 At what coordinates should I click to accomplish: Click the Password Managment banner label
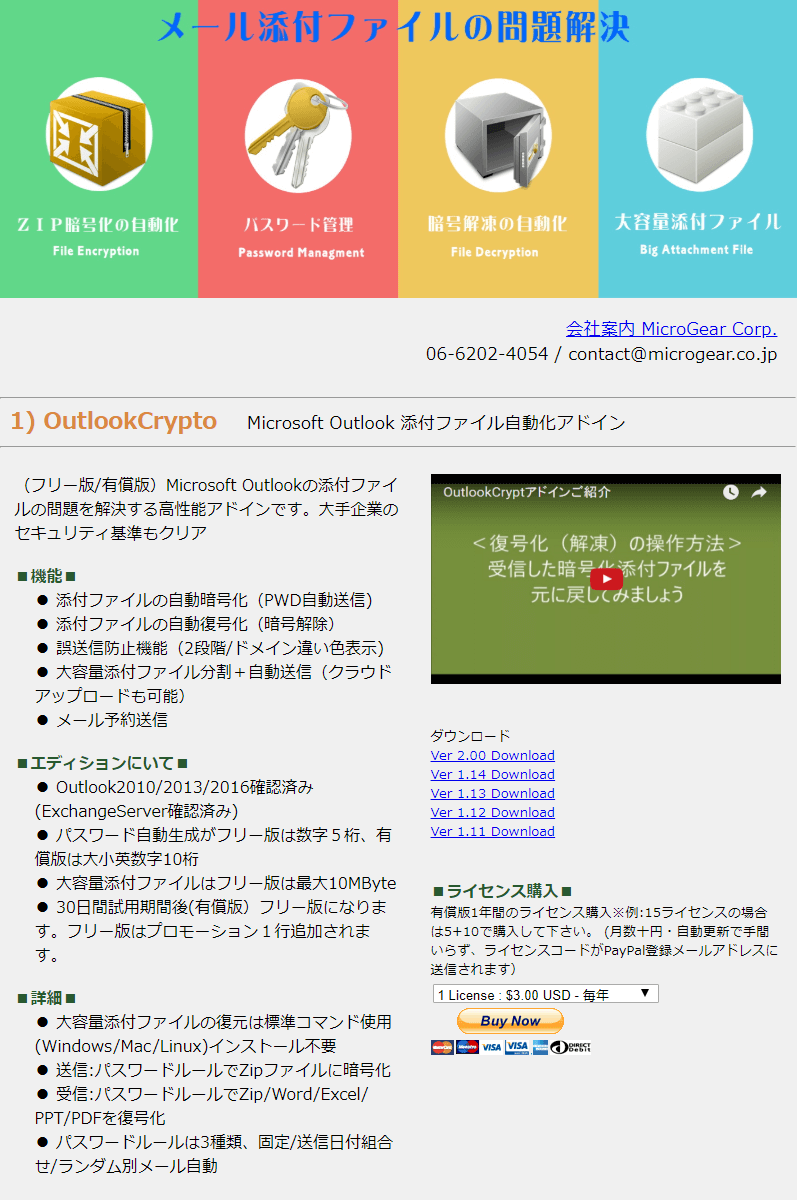click(x=301, y=253)
